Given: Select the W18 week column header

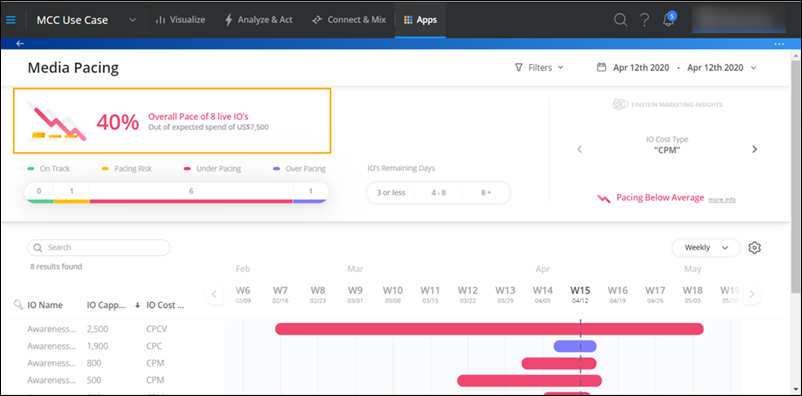Looking at the screenshot, I should tap(693, 295).
